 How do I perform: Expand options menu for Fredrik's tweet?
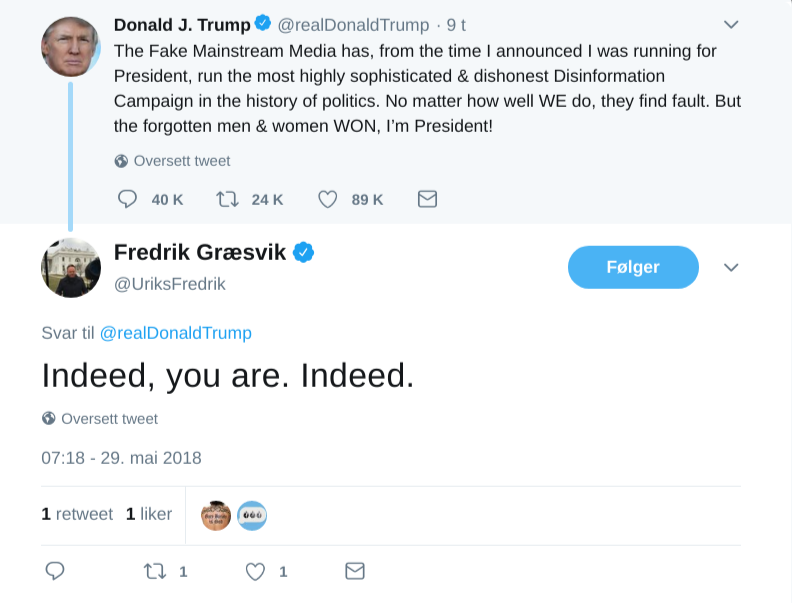coord(731,267)
